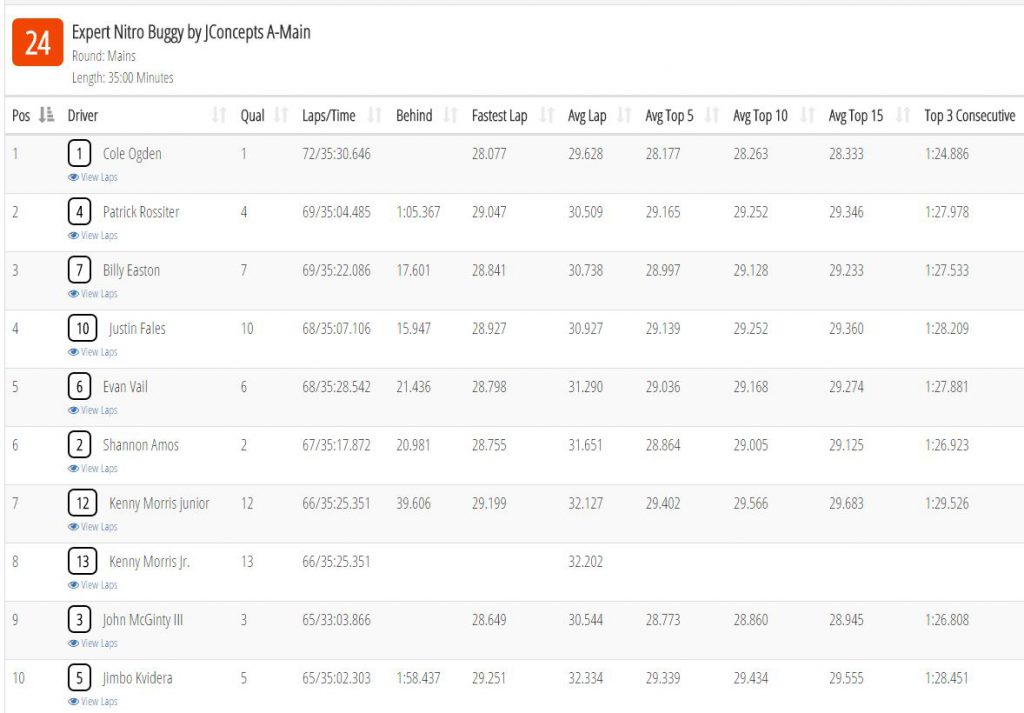The image size is (1024, 713).
Task: View laps for Evan Vail
Action: click(x=93, y=410)
